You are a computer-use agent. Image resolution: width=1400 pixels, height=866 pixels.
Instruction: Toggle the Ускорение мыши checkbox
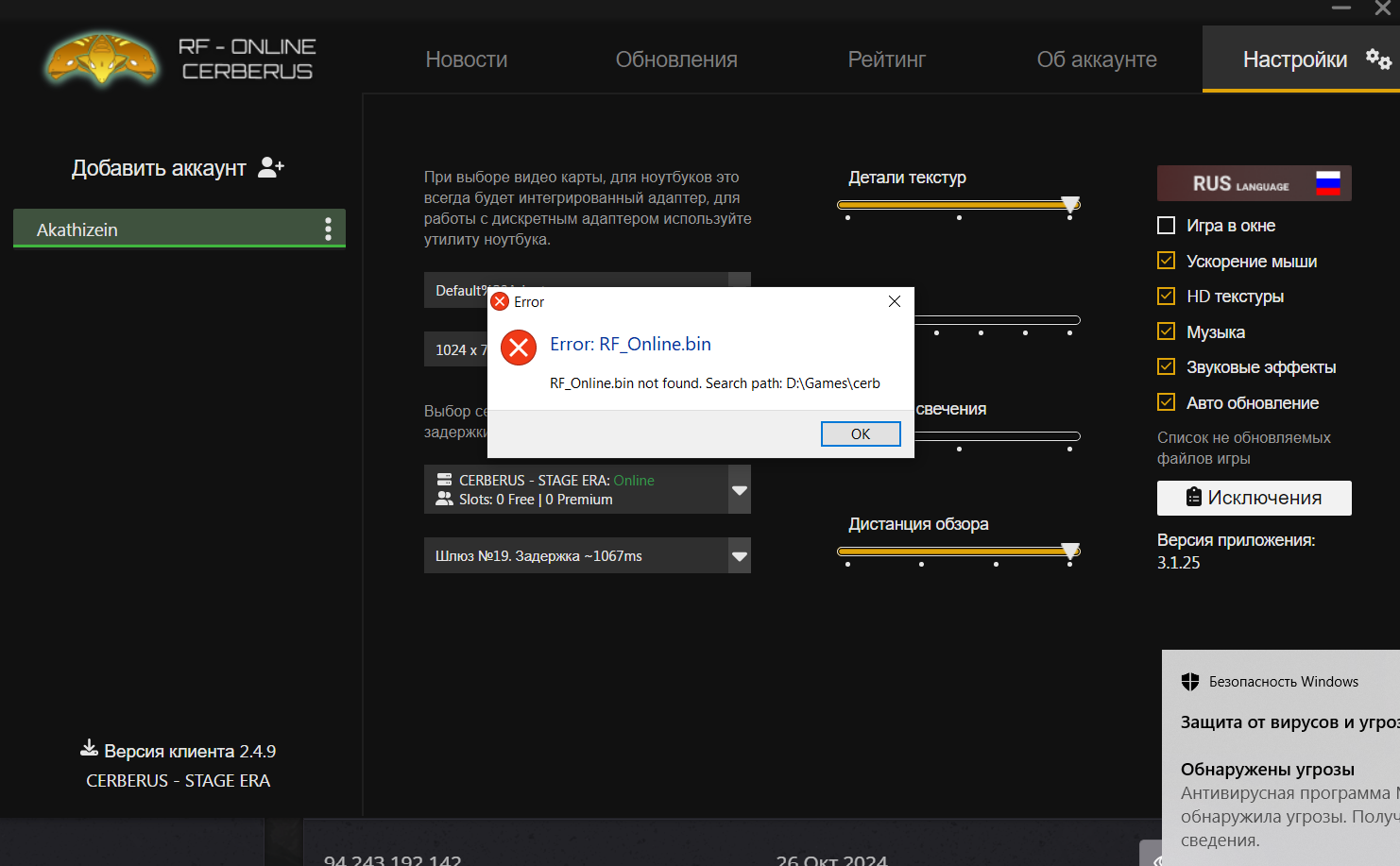(1167, 261)
